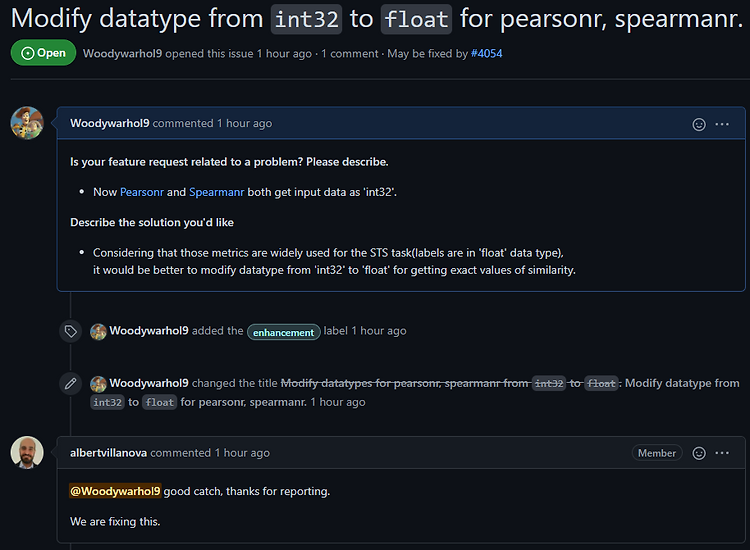This screenshot has height=550, width=750.
Task: Open albertvillanova author name in comment header
Action: (x=108, y=453)
